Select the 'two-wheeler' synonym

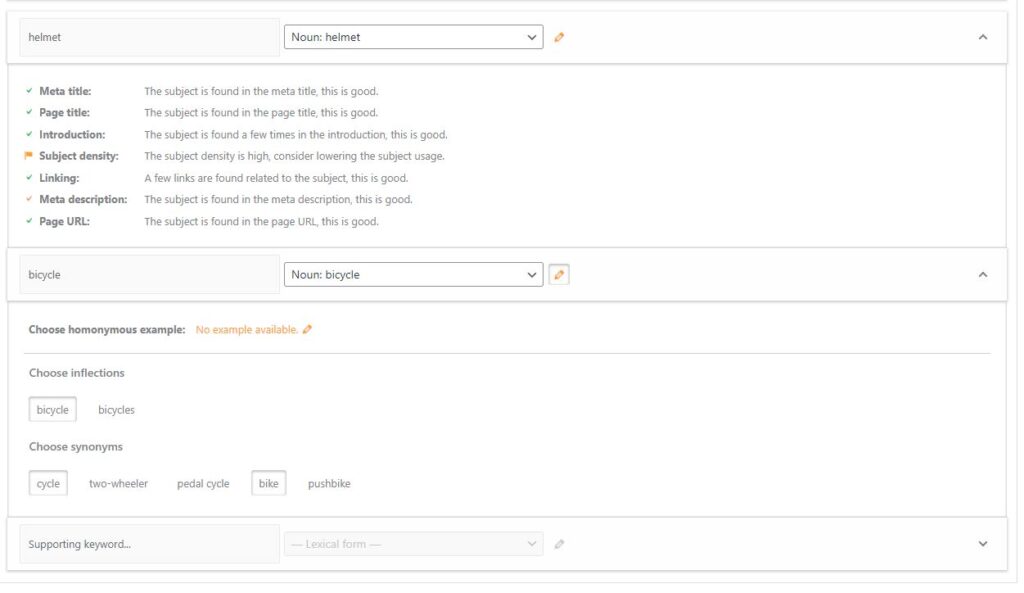point(118,483)
